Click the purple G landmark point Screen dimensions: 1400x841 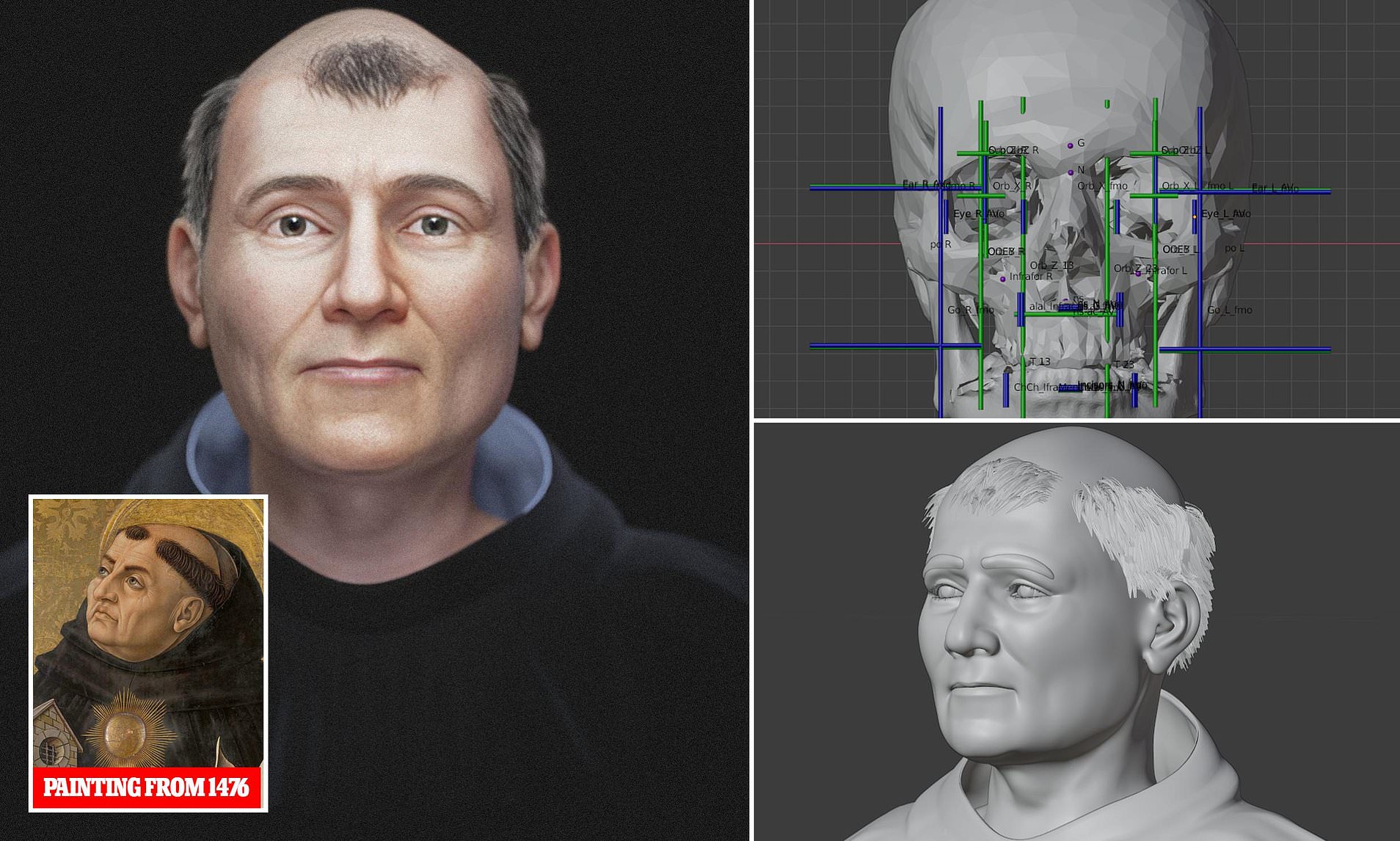1070,145
